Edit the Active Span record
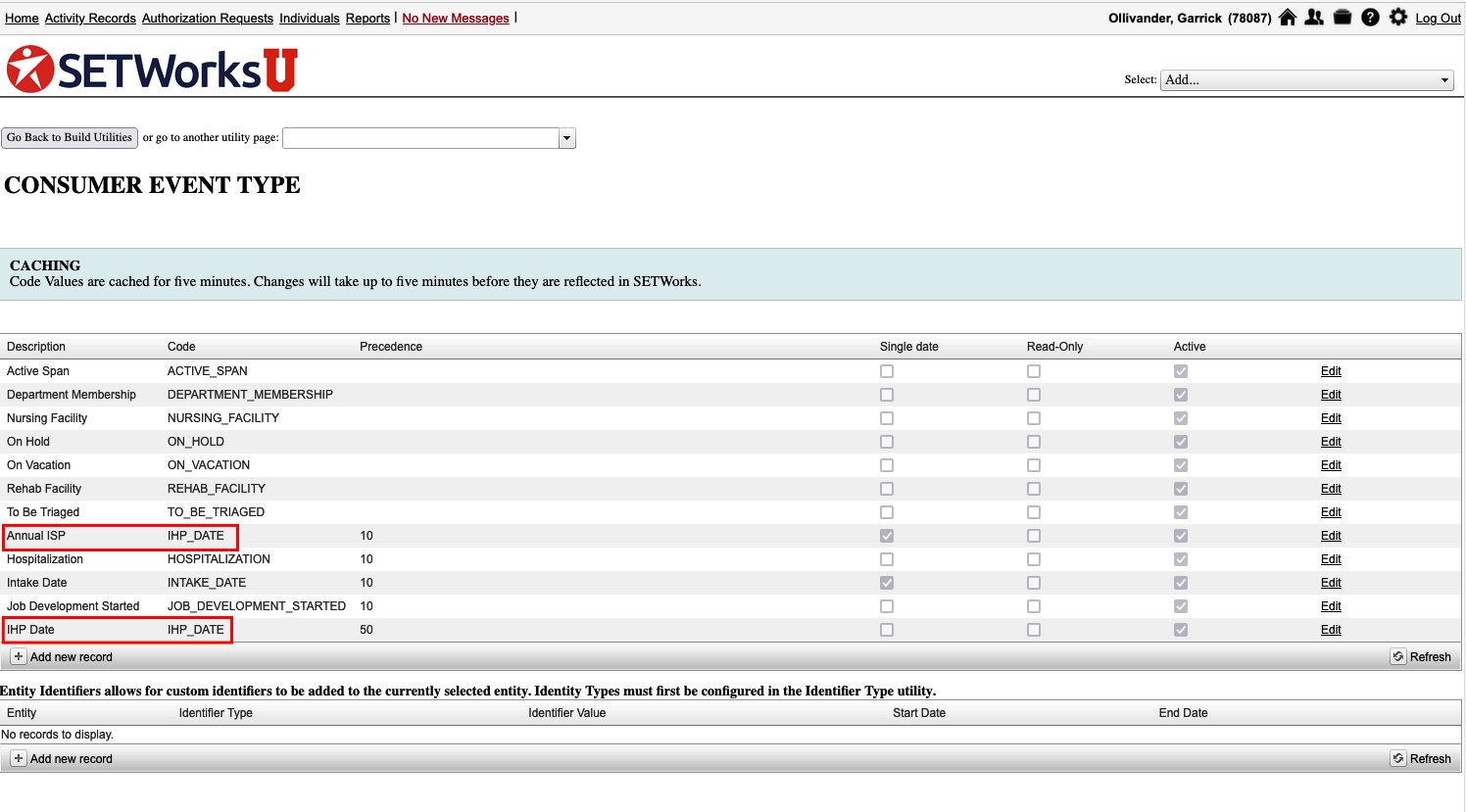This screenshot has width=1466, height=812. point(1331,371)
